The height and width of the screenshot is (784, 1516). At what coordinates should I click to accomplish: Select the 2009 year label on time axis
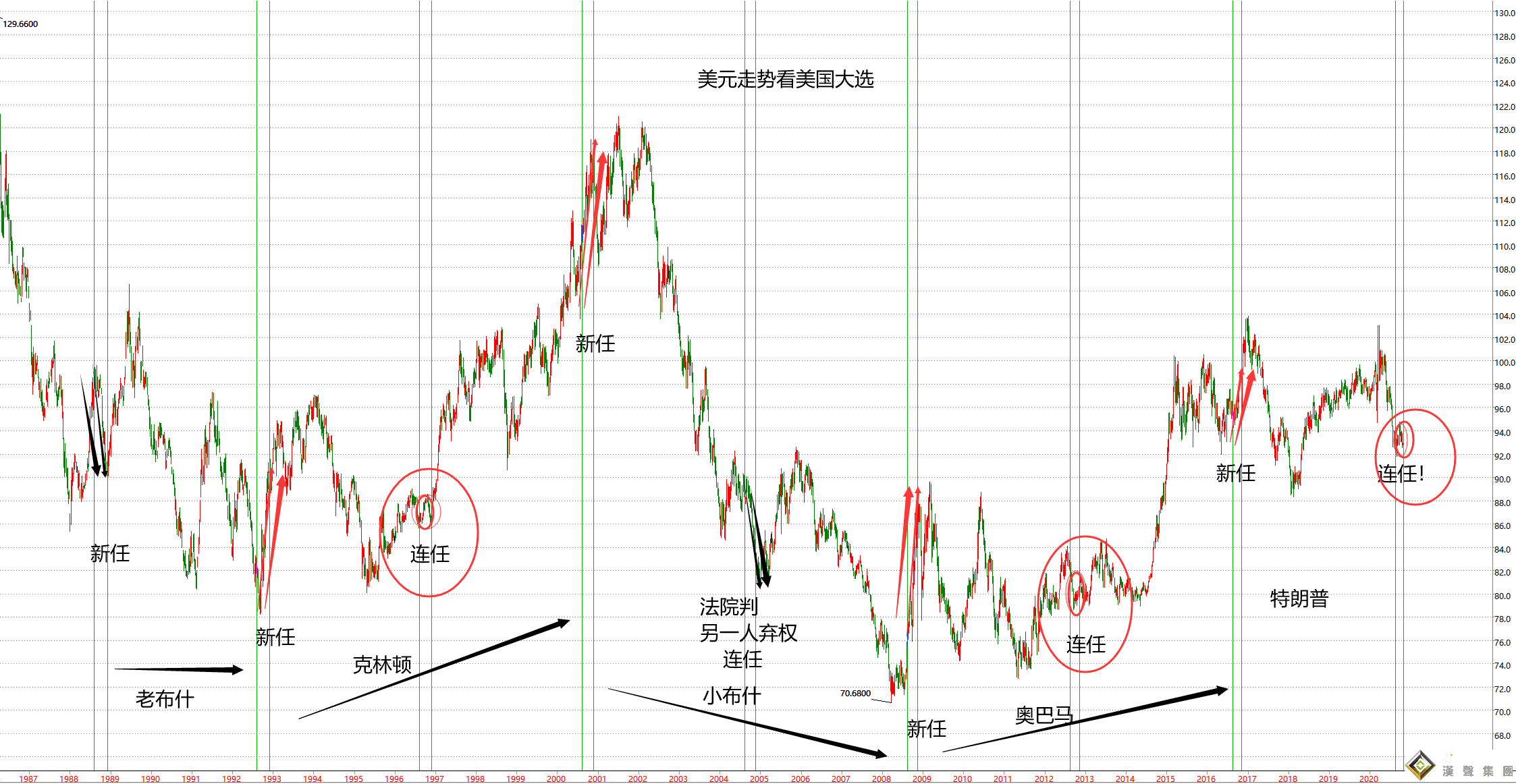click(922, 779)
